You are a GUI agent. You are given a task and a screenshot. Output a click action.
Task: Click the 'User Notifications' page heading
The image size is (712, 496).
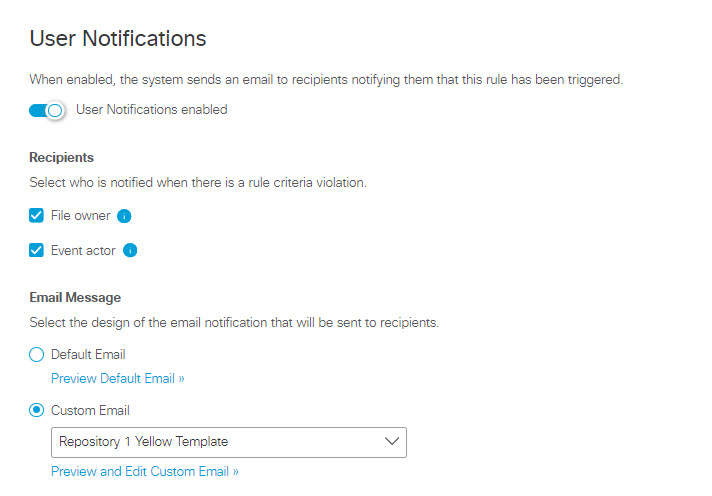[118, 38]
